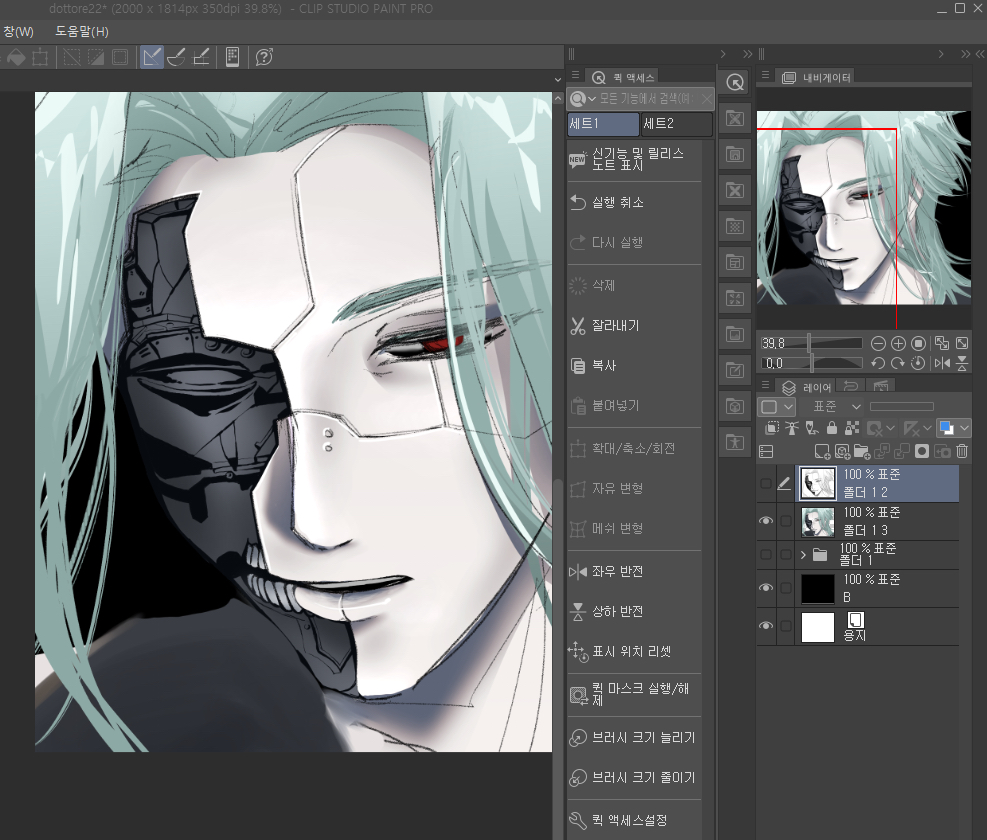Screen dimensions: 987x840
Task: Expand the 폴더 1 folder
Action: pos(803,555)
